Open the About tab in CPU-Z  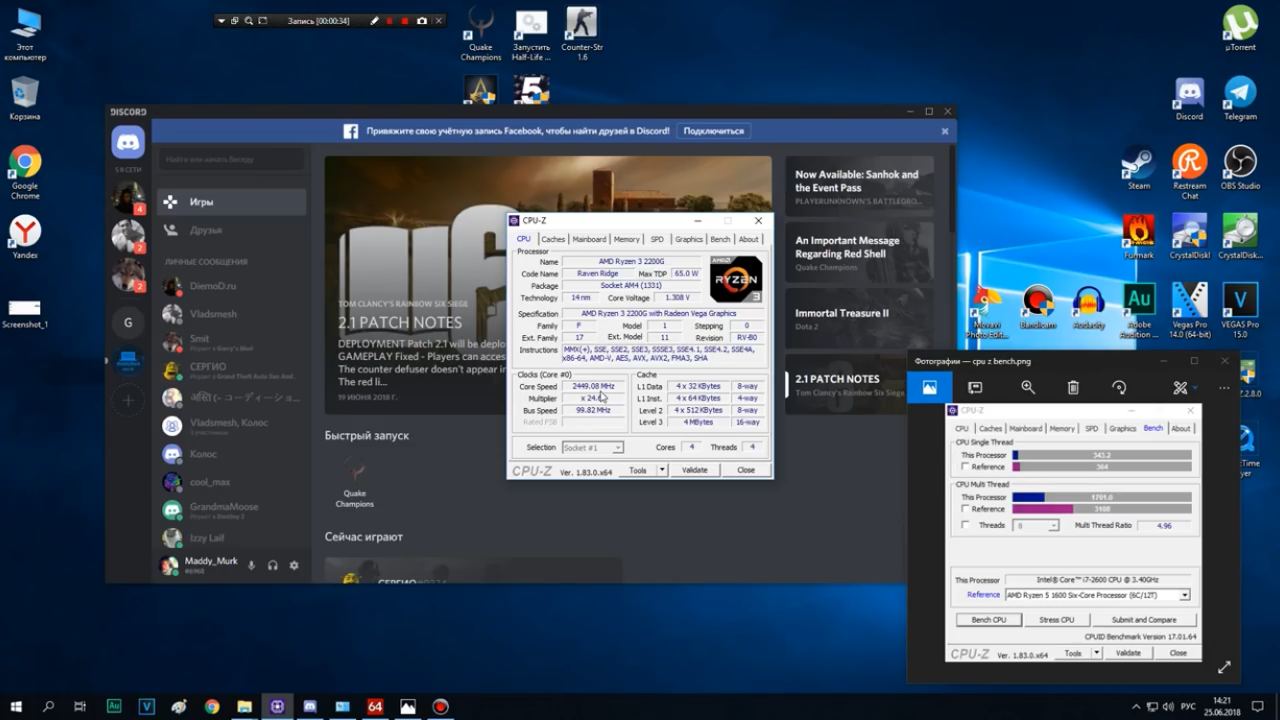click(x=749, y=239)
